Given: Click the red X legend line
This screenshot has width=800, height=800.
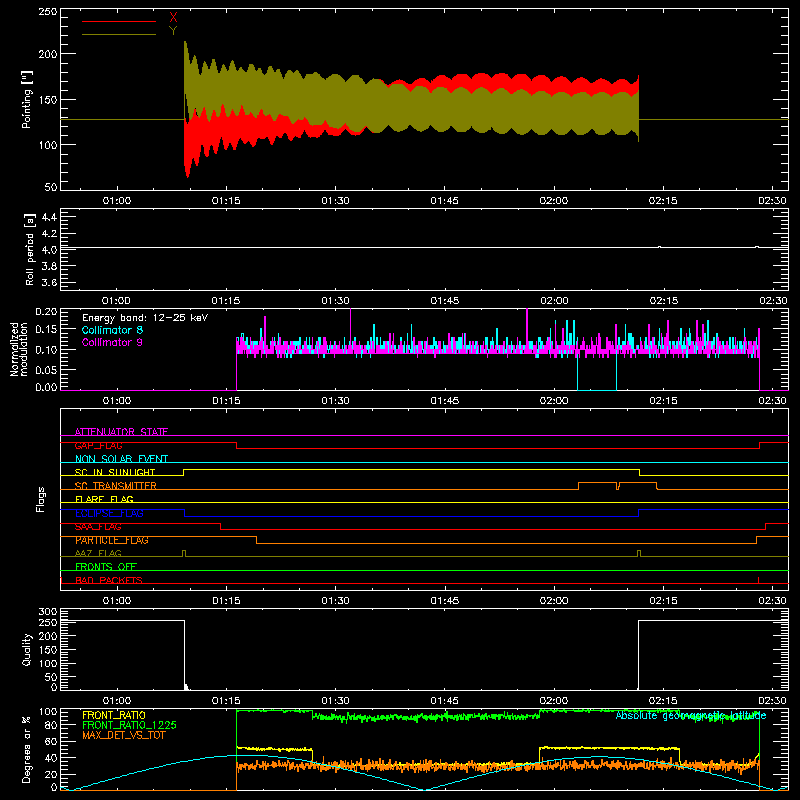Looking at the screenshot, I should pos(119,21).
